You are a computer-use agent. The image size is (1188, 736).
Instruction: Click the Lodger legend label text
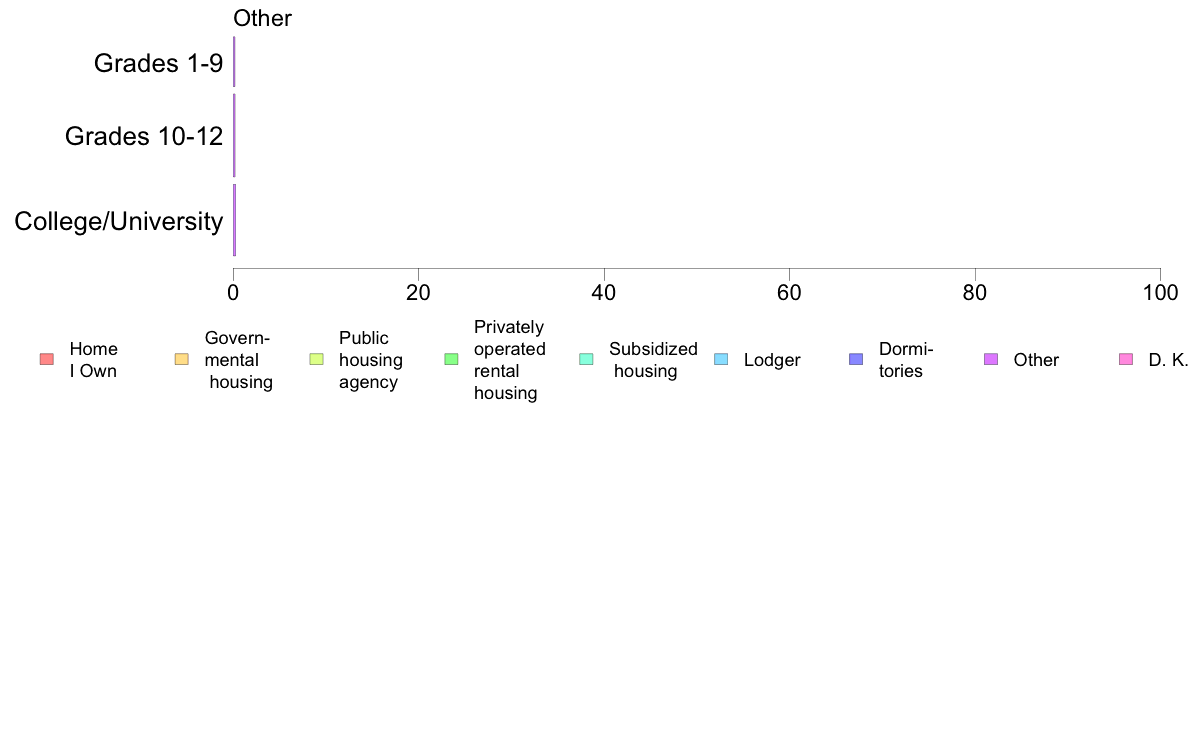pyautogui.click(x=772, y=360)
